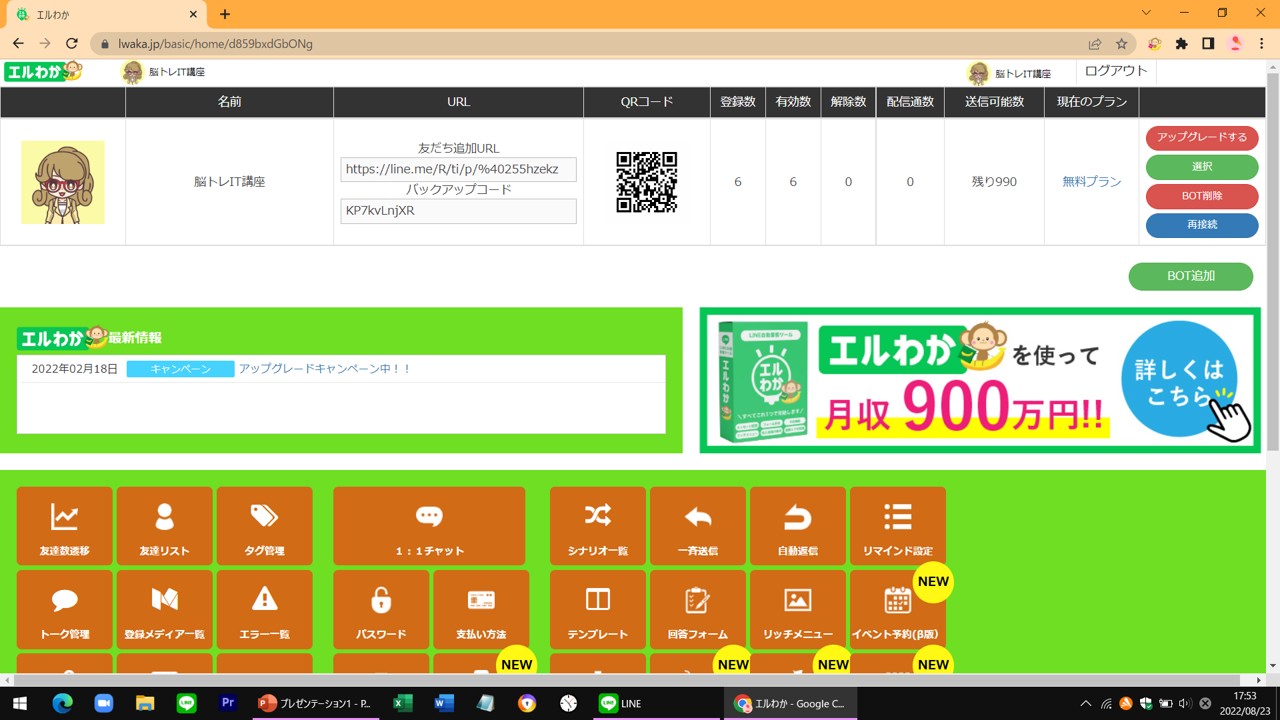Open Chrome's three-dot menu
1280x720 pixels.
[x=1262, y=44]
